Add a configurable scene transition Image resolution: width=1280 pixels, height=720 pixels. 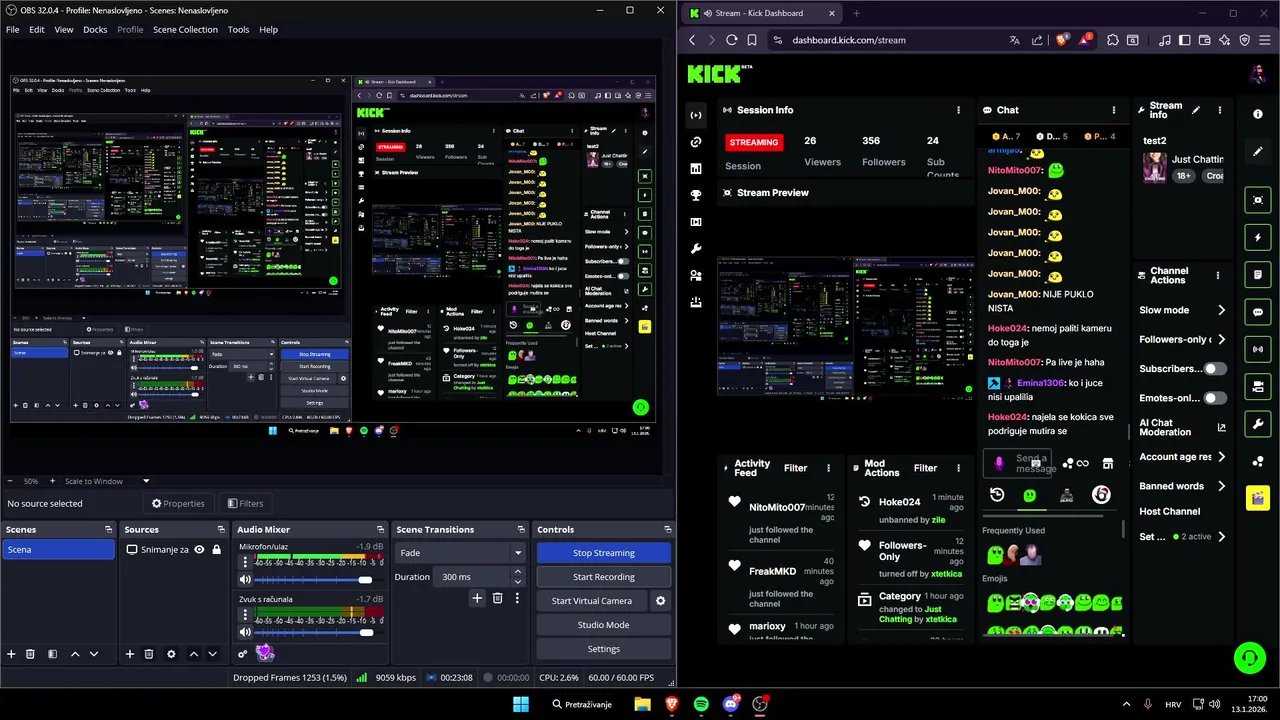click(477, 598)
